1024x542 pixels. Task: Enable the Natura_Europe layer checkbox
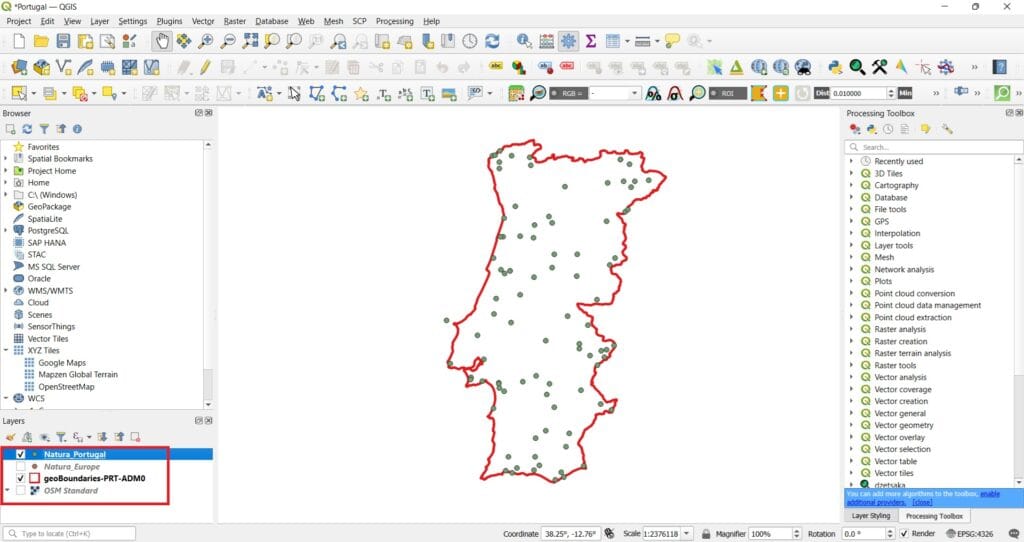point(20,466)
